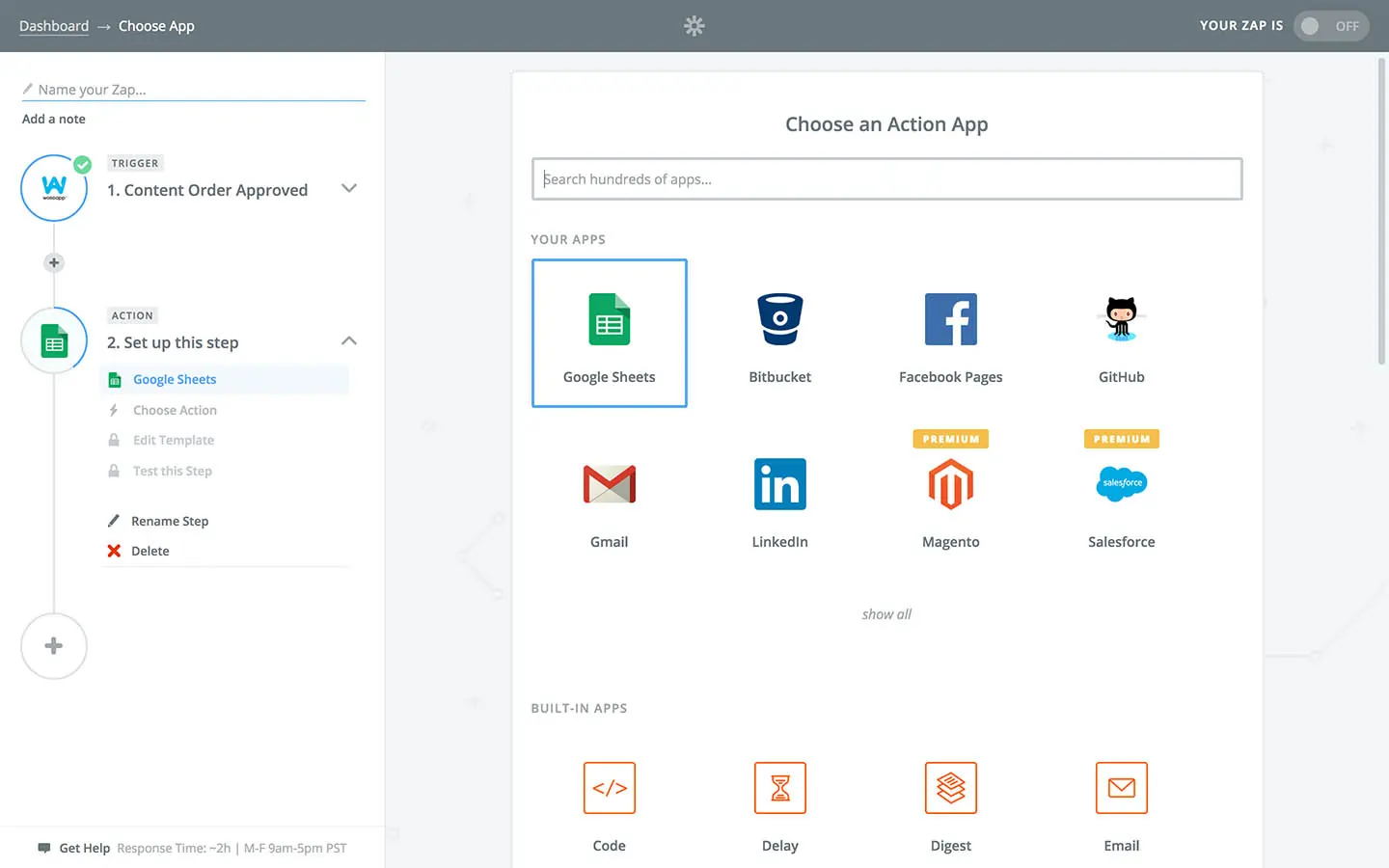The image size is (1389, 868).
Task: Select the Digest built-in app icon
Action: [950, 788]
